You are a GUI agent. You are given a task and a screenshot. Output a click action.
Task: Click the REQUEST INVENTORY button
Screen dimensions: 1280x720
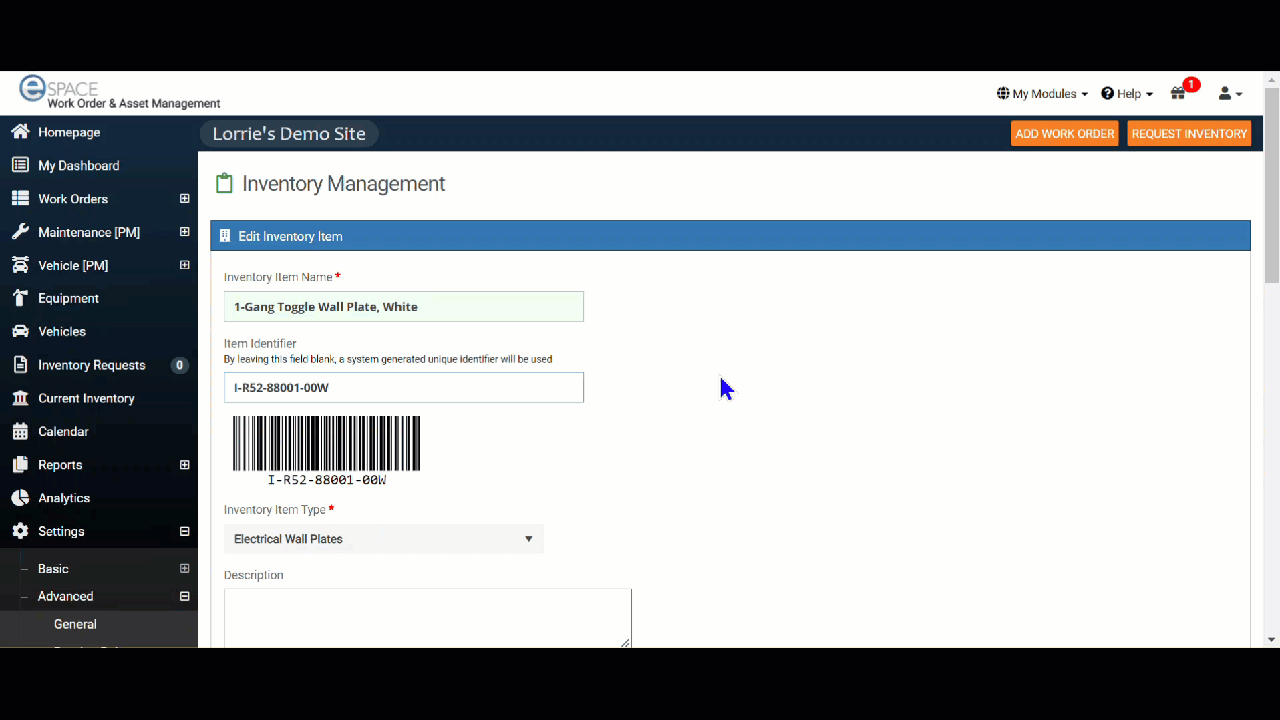1189,134
